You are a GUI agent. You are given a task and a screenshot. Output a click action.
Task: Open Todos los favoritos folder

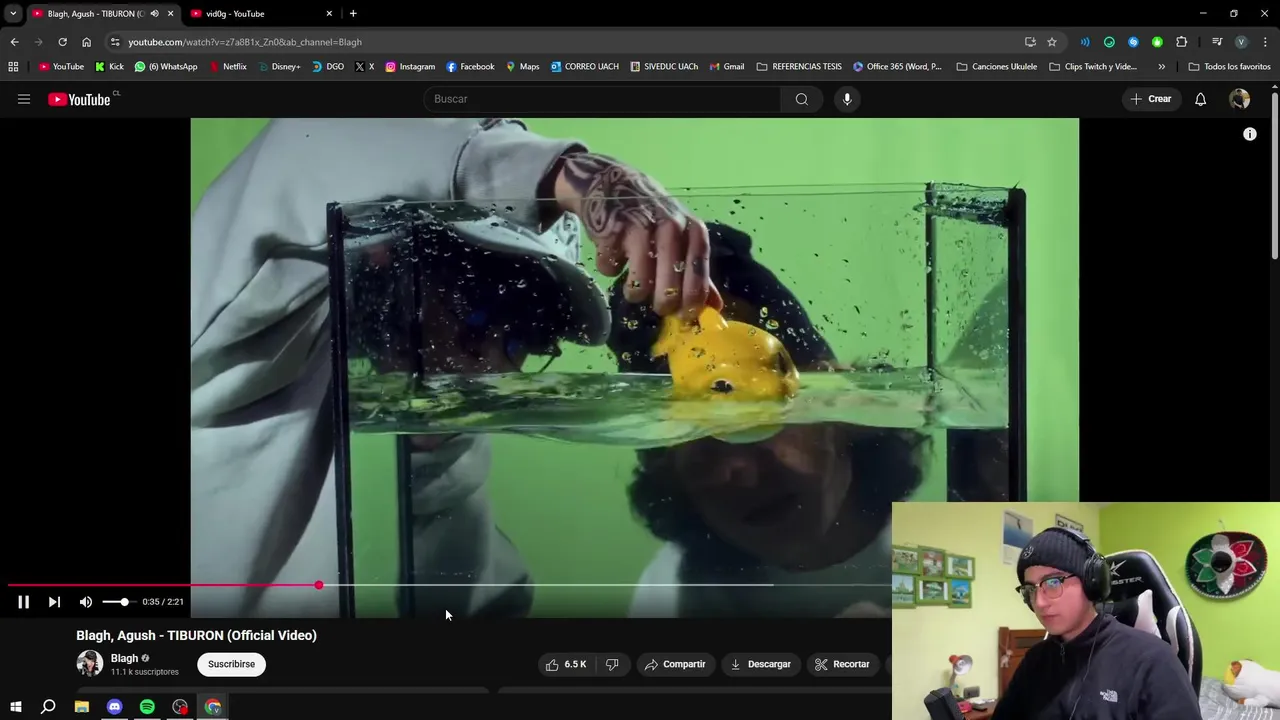pos(1230,67)
